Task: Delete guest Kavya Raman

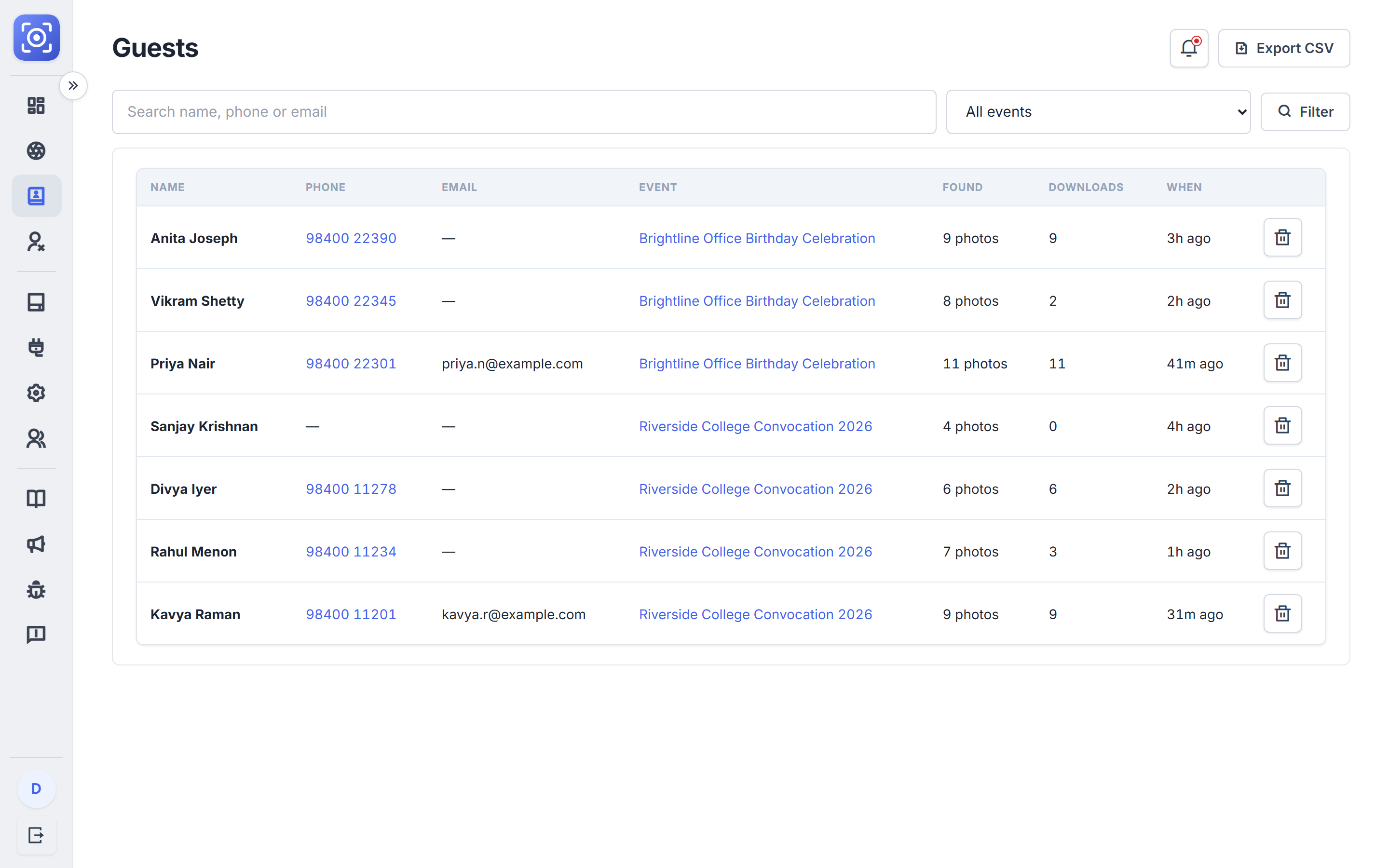Action: 1283,614
